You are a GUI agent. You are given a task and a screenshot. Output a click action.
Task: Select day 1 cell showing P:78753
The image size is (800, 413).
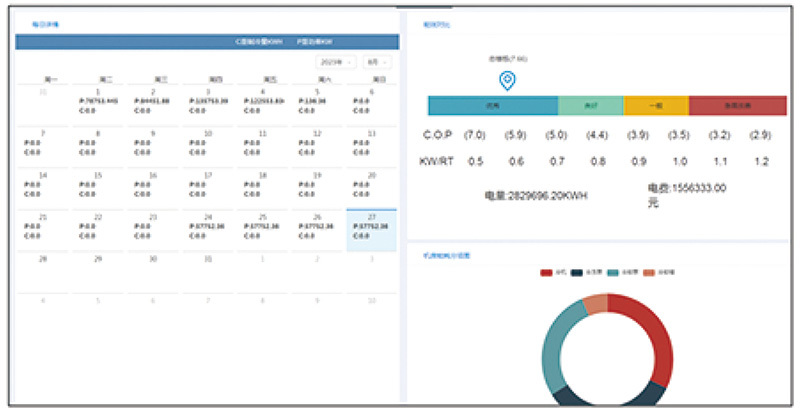tap(97, 105)
